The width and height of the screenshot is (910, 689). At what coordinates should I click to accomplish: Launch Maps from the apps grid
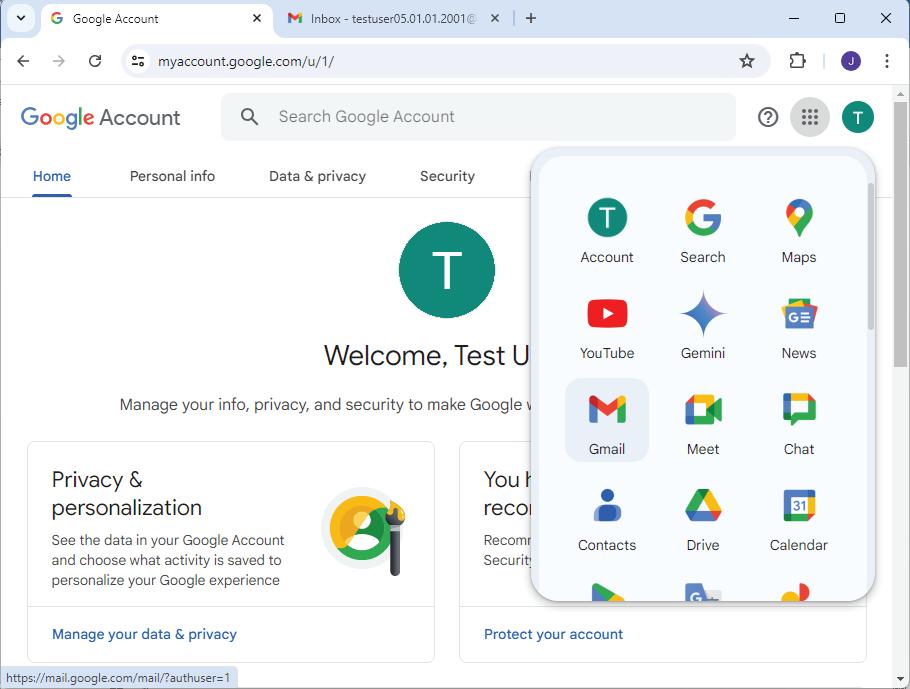(x=799, y=231)
